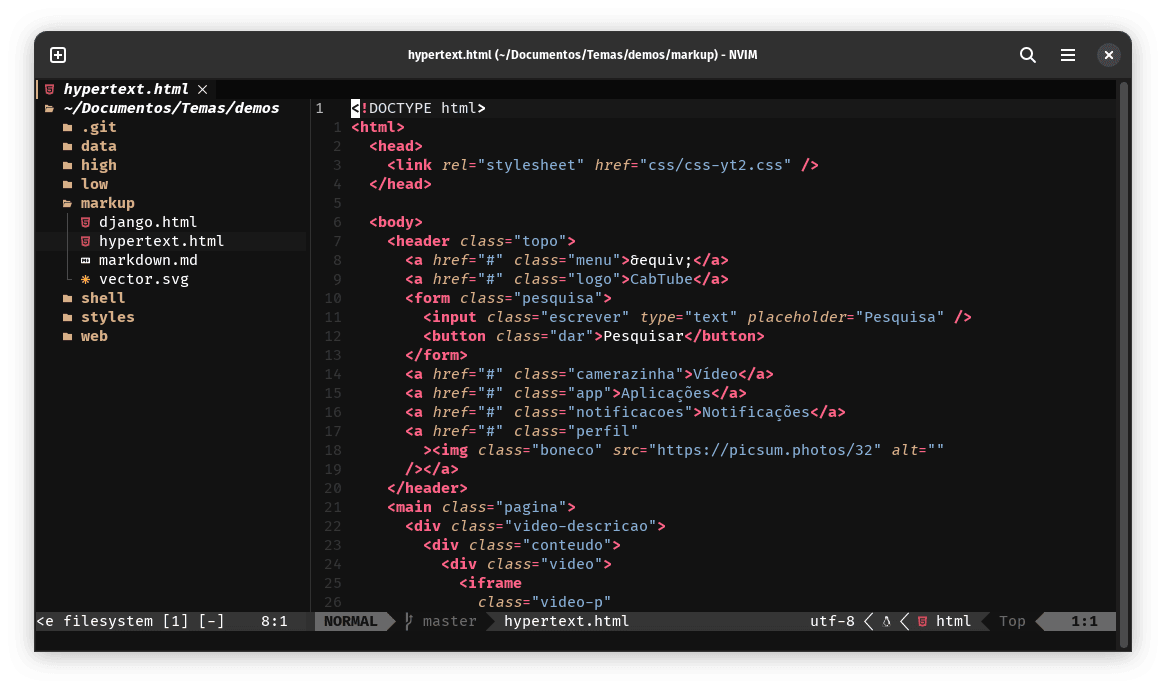This screenshot has width=1166, height=689.
Task: Click the folder icon beside data
Action: point(68,146)
